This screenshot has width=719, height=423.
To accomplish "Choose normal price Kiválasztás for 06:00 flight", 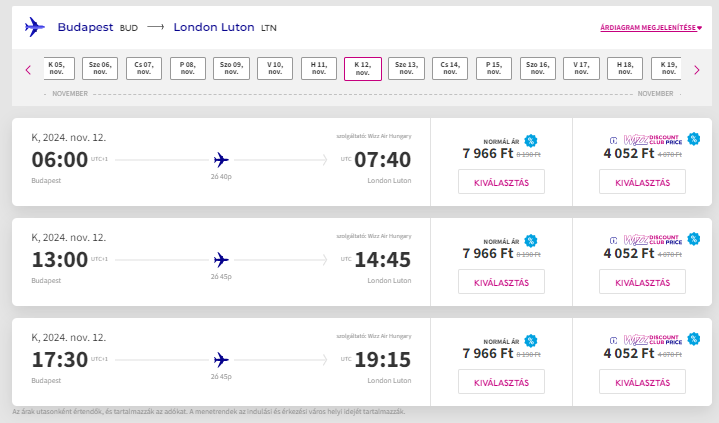I will 501,182.
